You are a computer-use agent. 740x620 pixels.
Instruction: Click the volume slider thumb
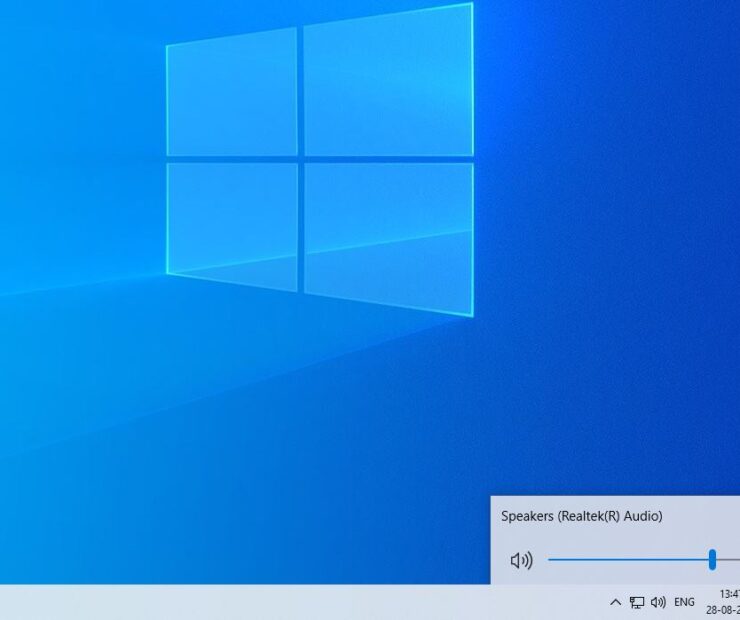[712, 560]
